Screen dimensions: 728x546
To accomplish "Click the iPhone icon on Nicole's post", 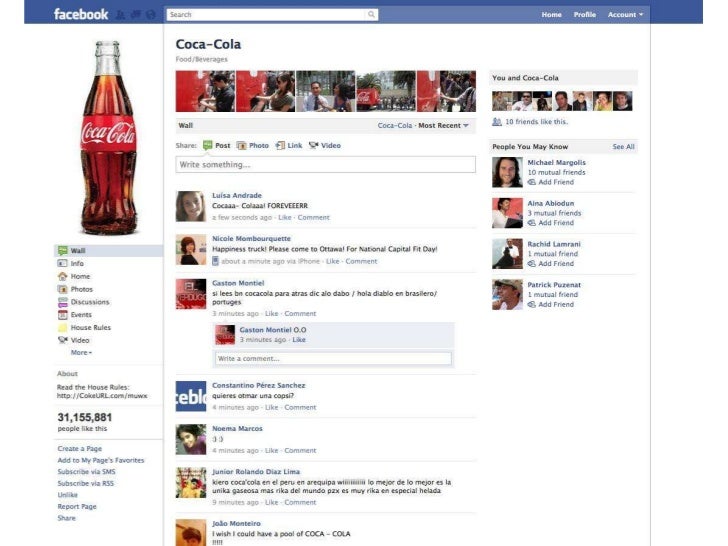I will (x=215, y=261).
